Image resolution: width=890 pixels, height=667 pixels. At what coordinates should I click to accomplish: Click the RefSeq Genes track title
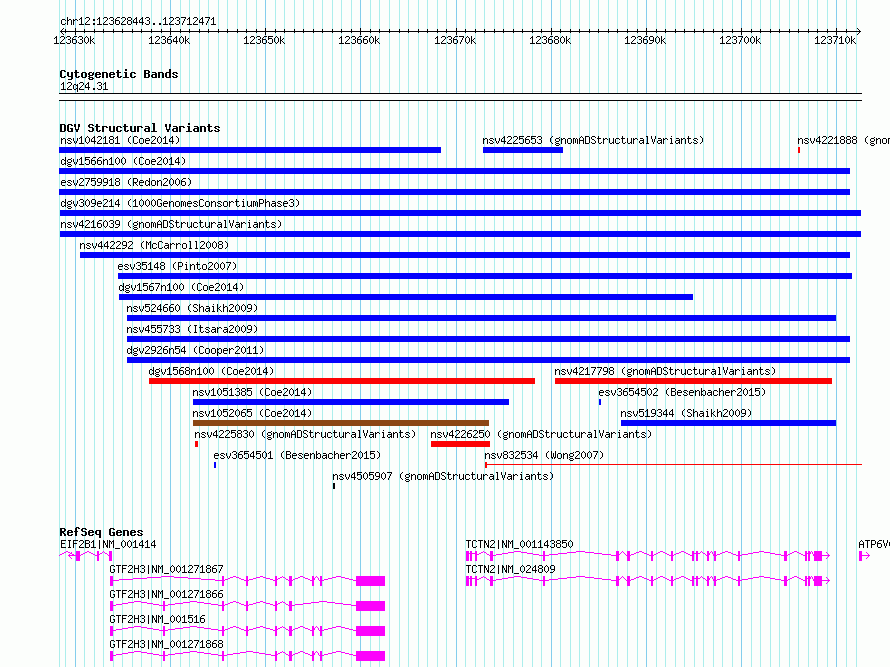(101, 532)
